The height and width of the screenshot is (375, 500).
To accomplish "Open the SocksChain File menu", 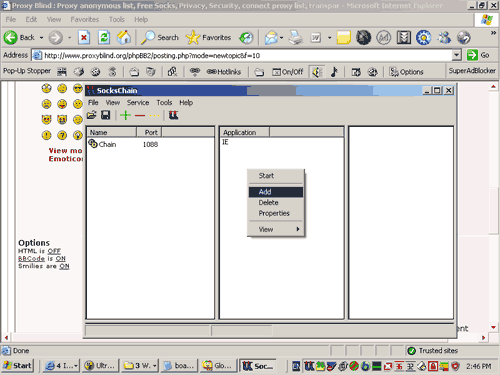I will coord(93,102).
